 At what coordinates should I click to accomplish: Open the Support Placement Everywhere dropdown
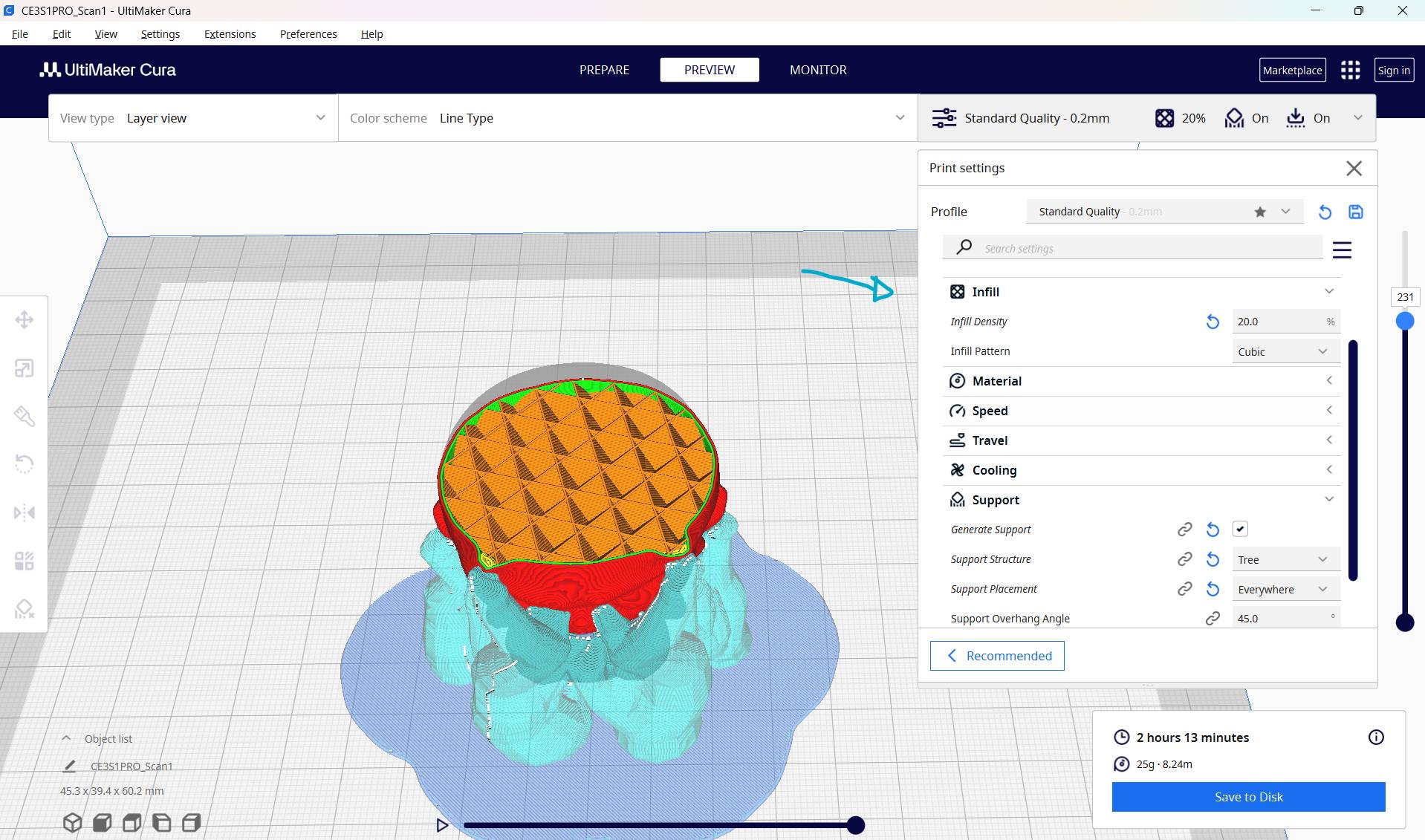[x=1286, y=589]
